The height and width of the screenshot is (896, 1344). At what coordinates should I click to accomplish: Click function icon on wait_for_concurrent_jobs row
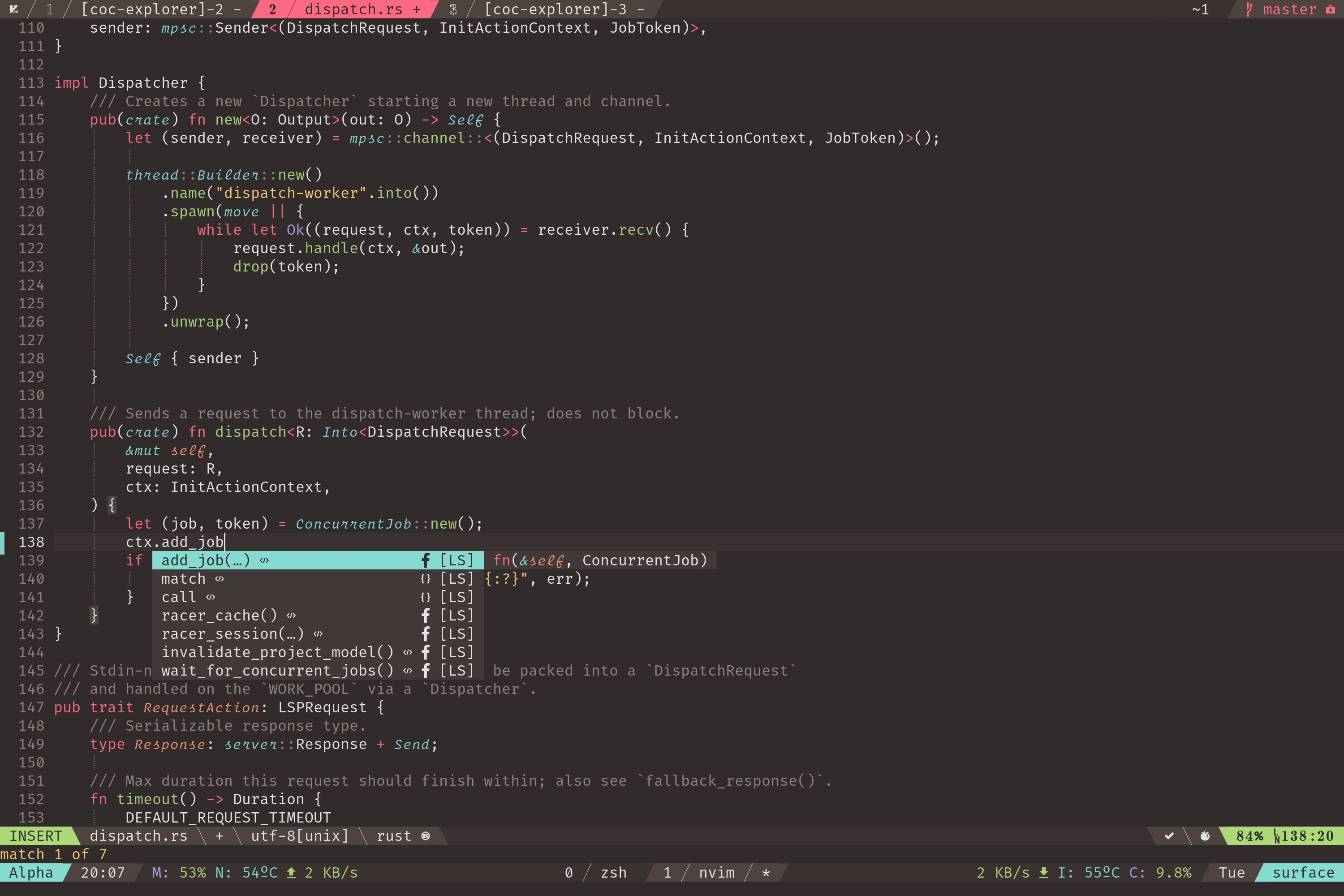(x=426, y=670)
